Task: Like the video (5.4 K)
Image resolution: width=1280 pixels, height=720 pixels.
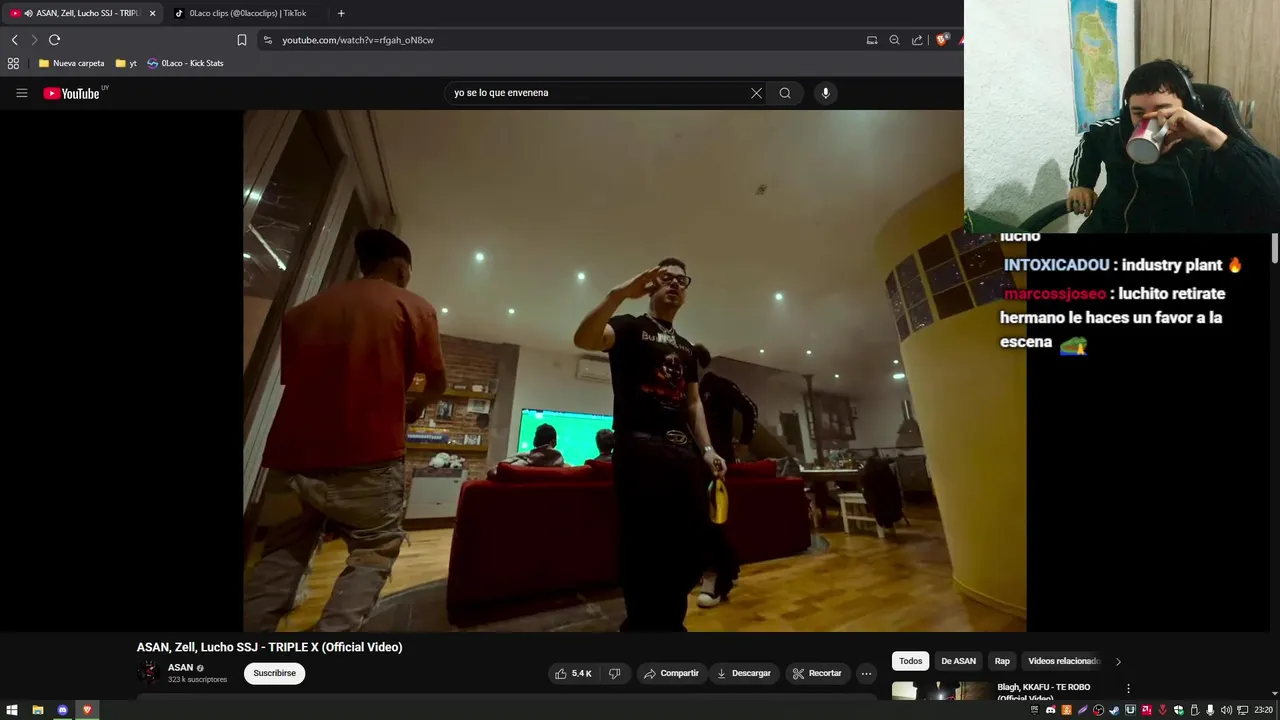Action: click(x=573, y=674)
